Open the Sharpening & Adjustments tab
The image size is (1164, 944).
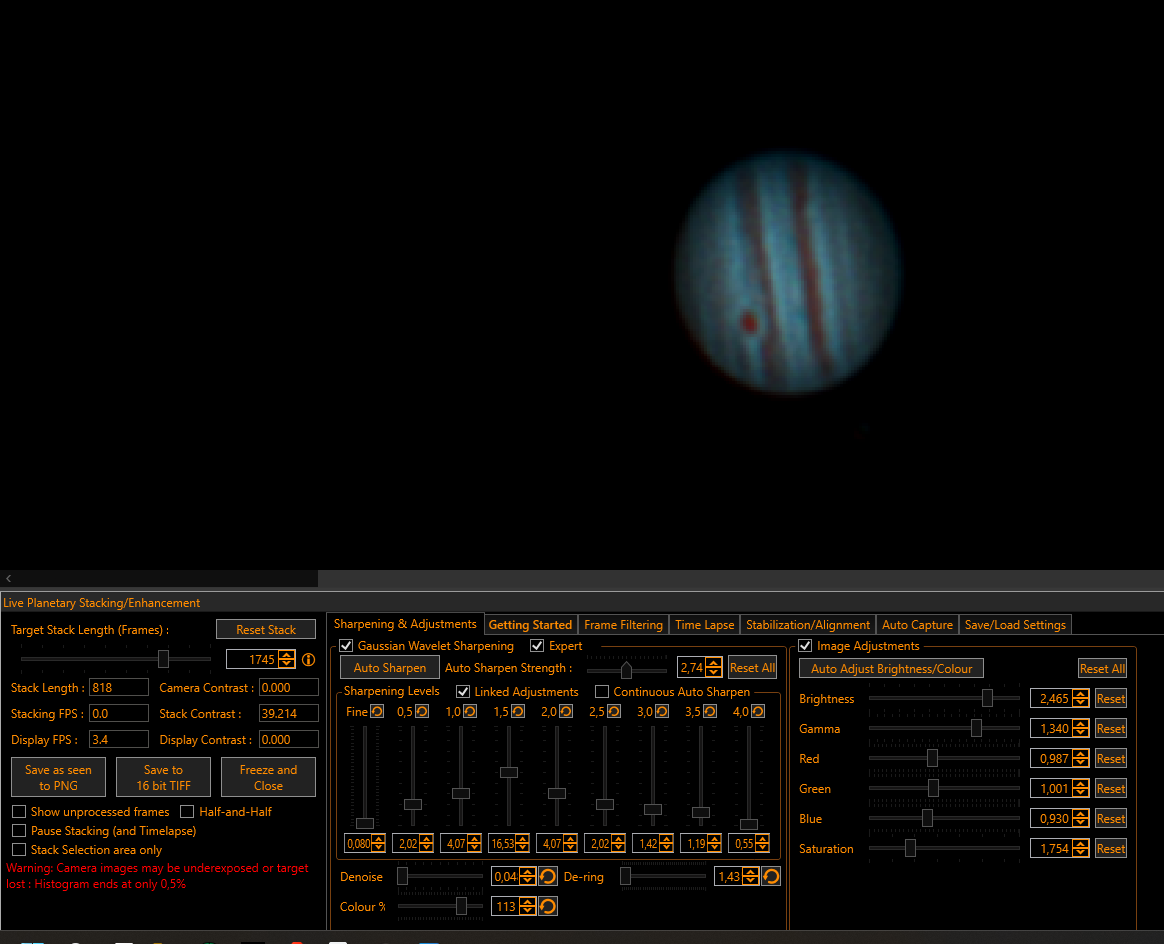(x=405, y=624)
